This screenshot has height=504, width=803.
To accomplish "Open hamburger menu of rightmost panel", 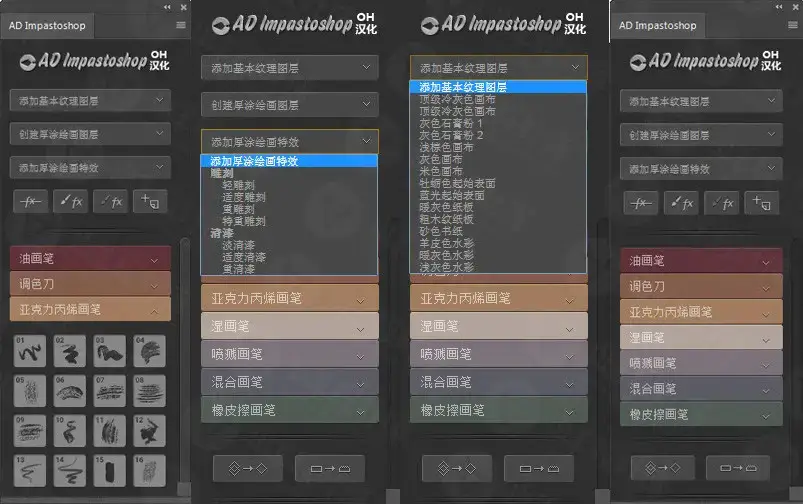I will click(793, 25).
